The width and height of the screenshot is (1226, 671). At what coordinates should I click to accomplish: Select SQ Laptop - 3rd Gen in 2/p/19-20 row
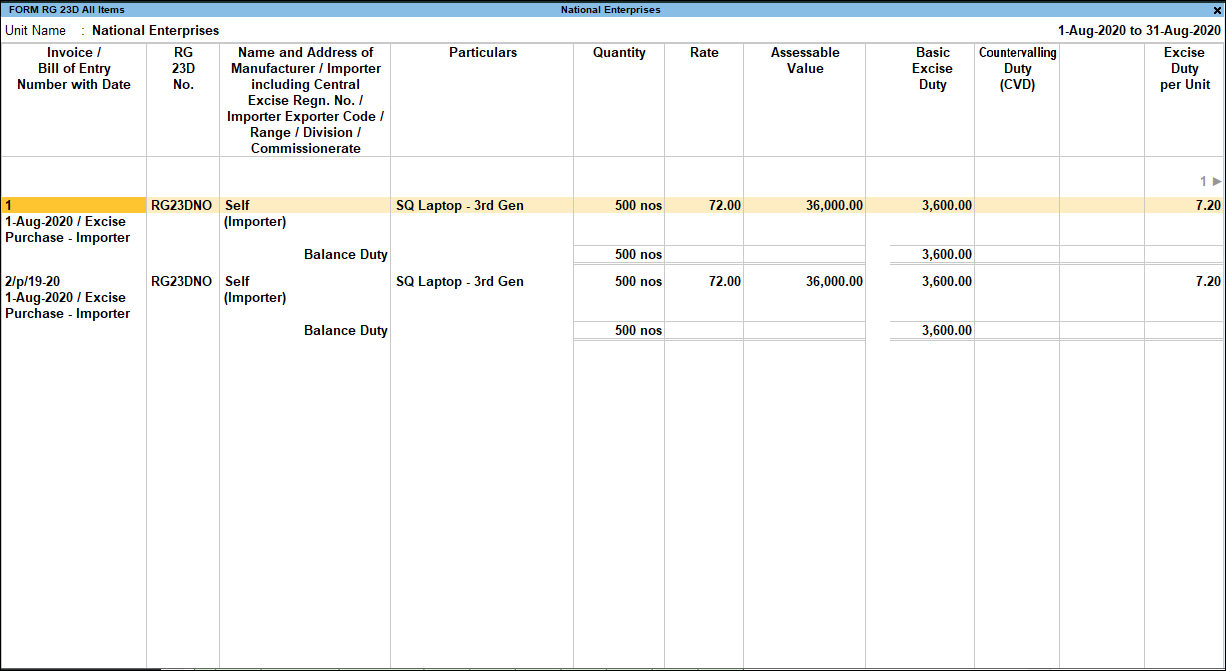pos(460,281)
